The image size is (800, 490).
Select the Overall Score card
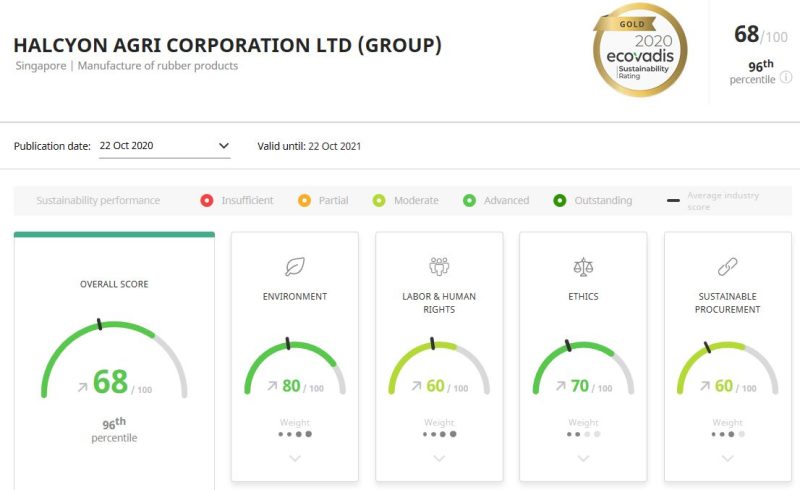[x=114, y=360]
